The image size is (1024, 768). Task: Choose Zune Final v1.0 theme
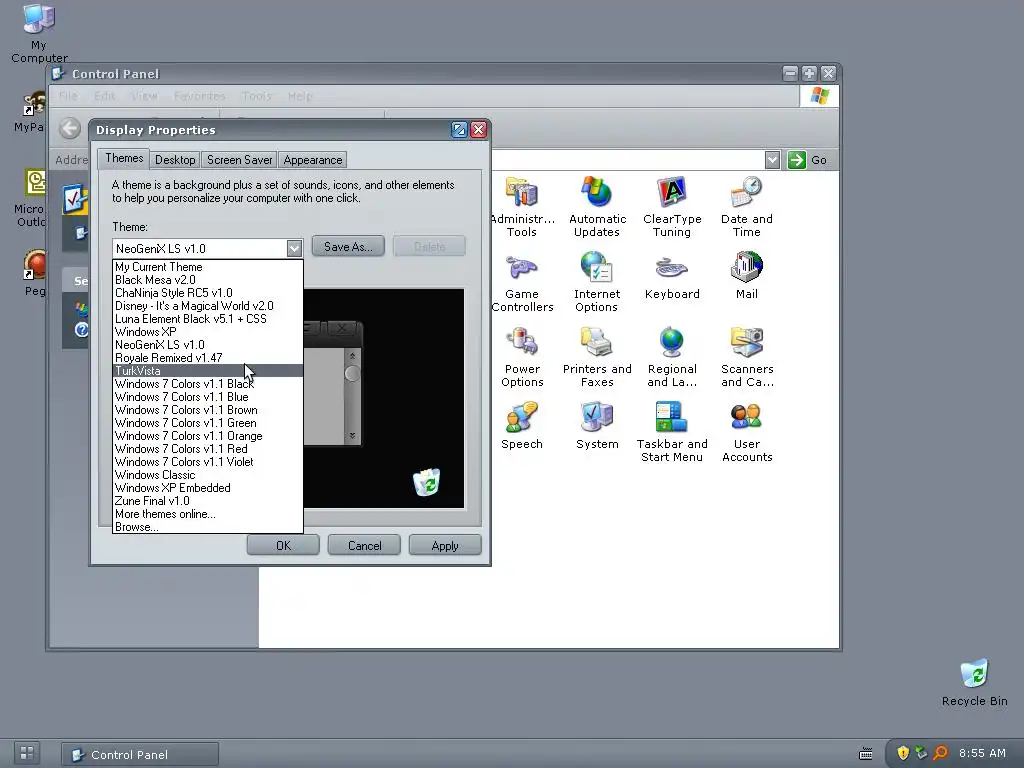tap(208, 501)
